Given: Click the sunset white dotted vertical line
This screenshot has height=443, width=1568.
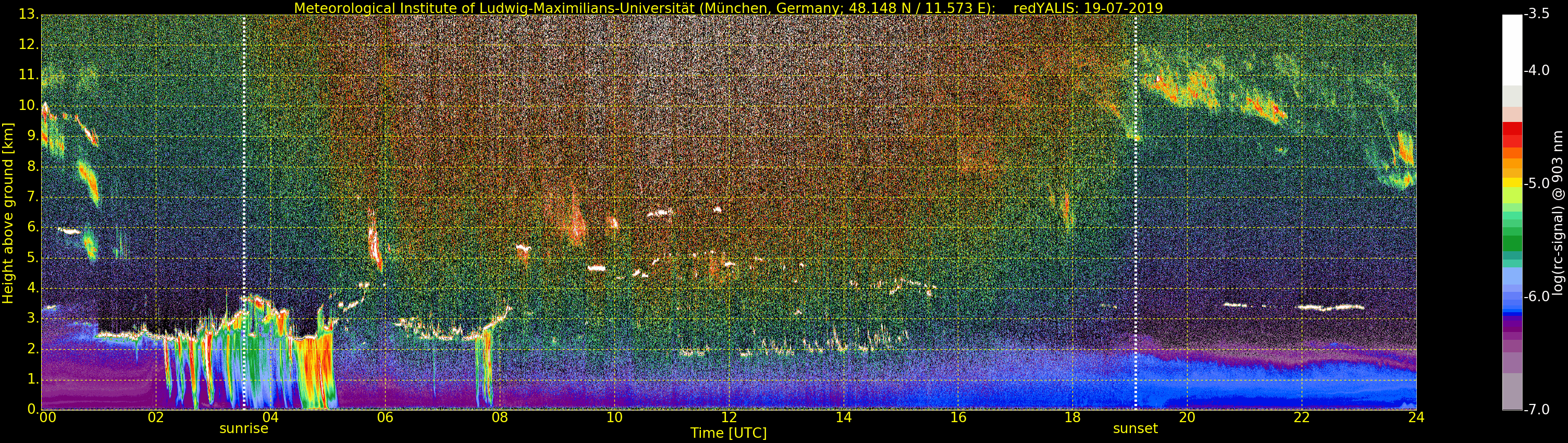Looking at the screenshot, I should (x=1136, y=212).
